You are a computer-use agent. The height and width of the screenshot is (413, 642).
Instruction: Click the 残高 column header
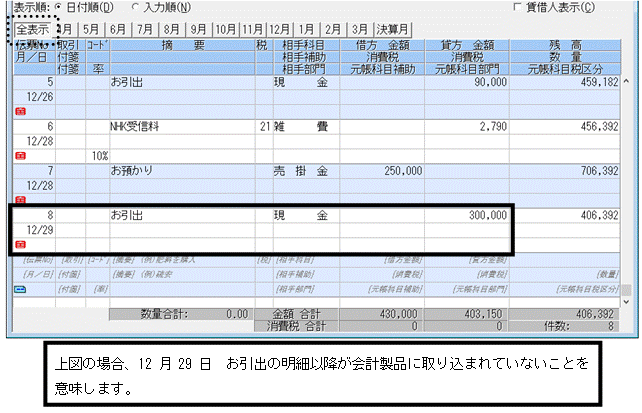point(565,45)
